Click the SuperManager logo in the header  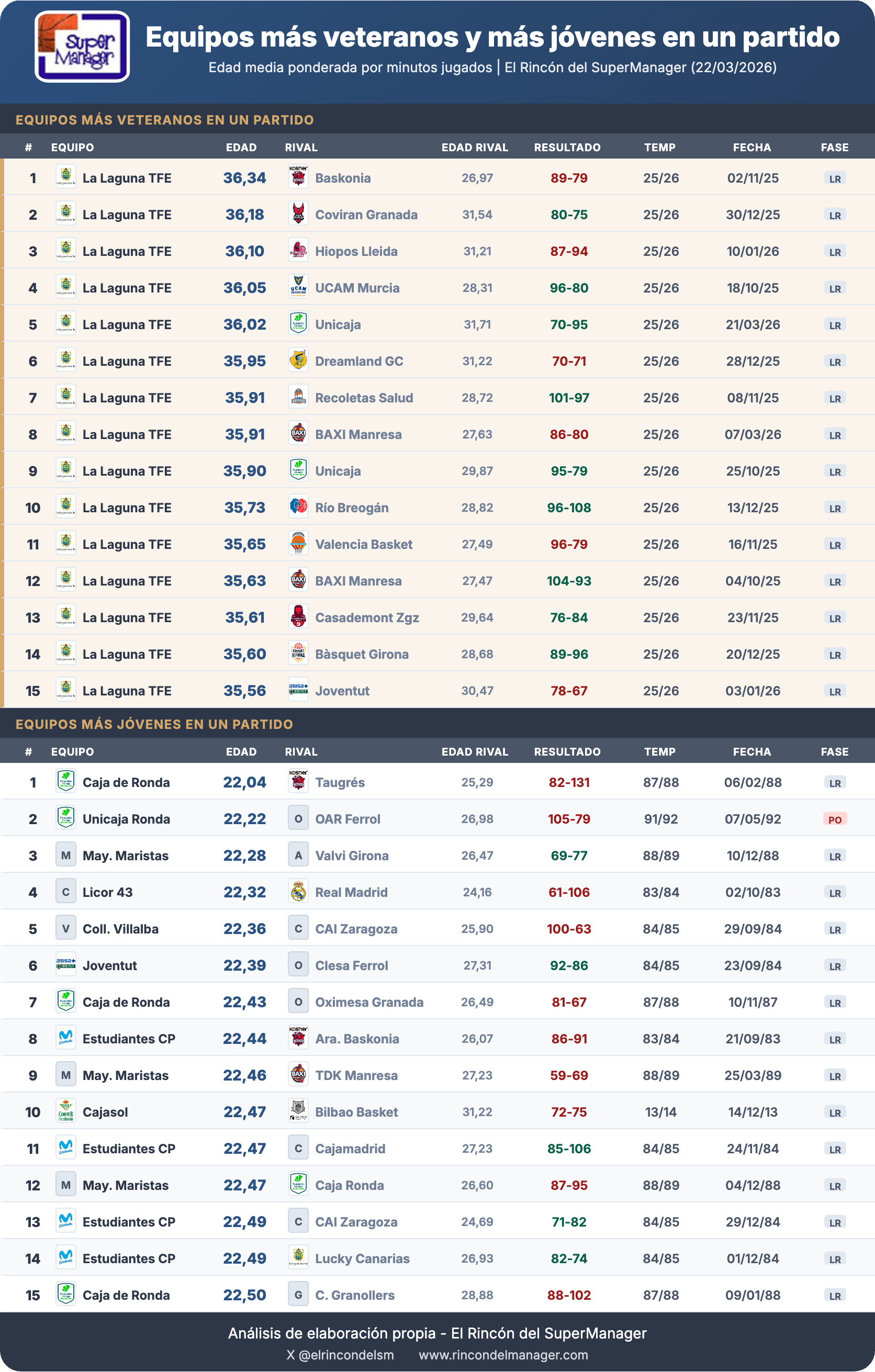pyautogui.click(x=82, y=47)
